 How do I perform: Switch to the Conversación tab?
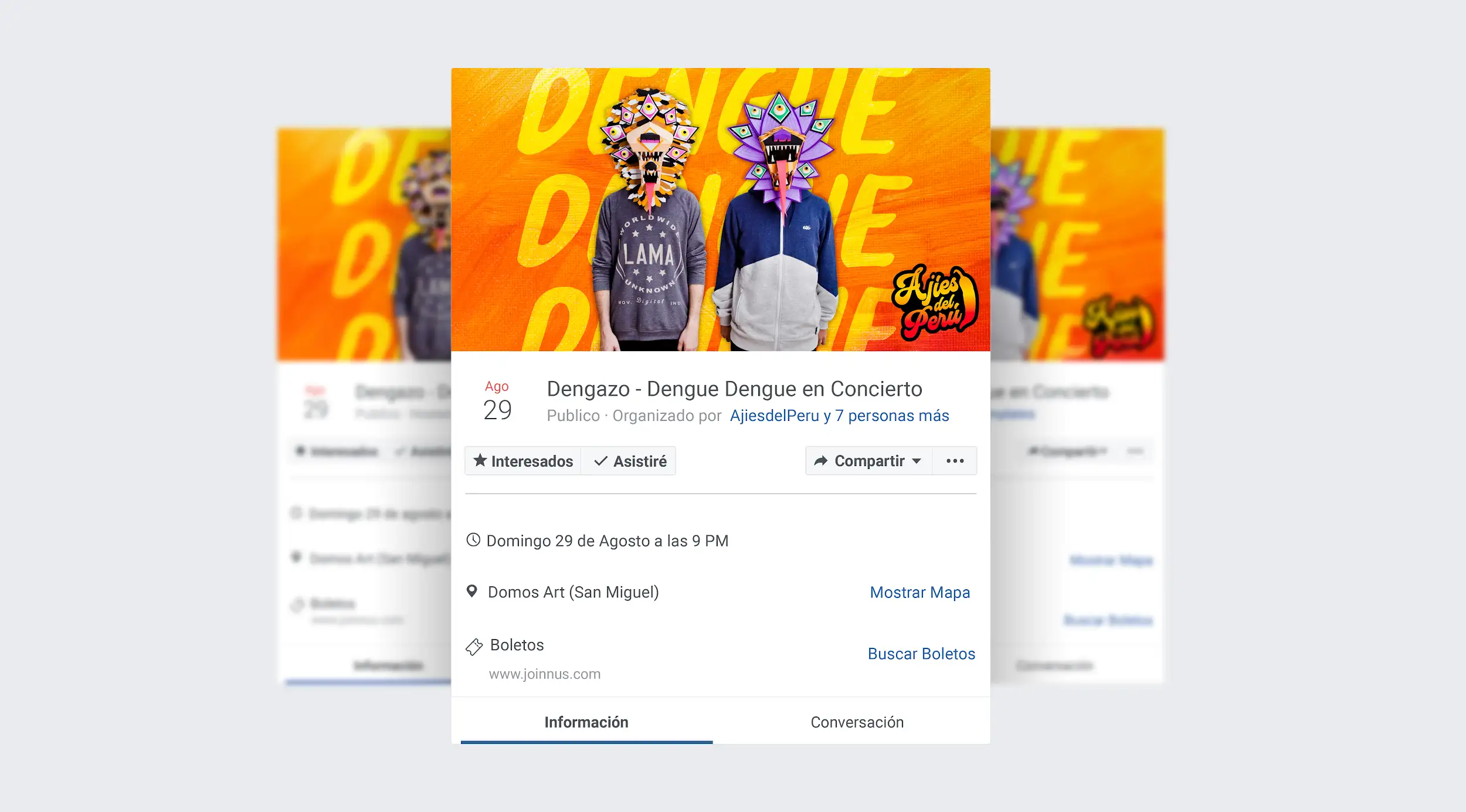click(857, 722)
